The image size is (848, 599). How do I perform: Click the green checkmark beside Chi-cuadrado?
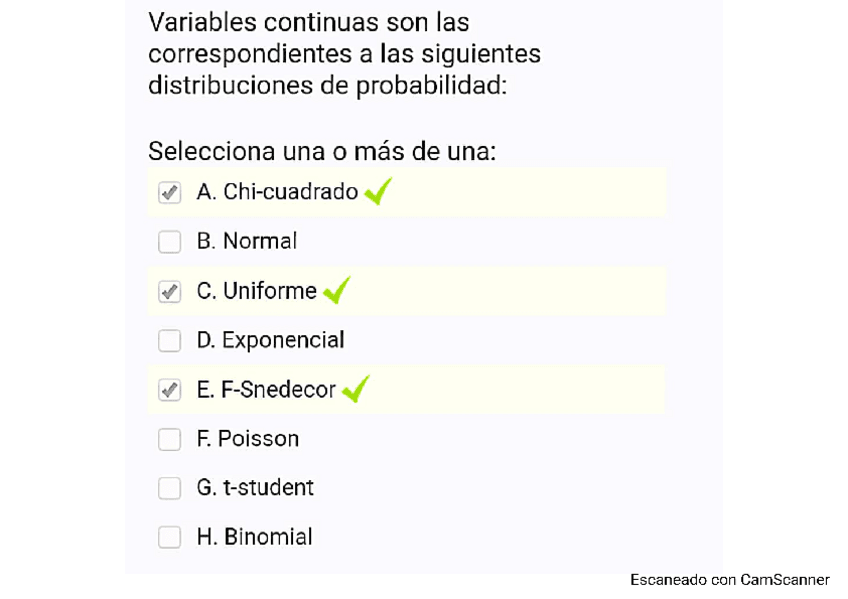coord(377,190)
